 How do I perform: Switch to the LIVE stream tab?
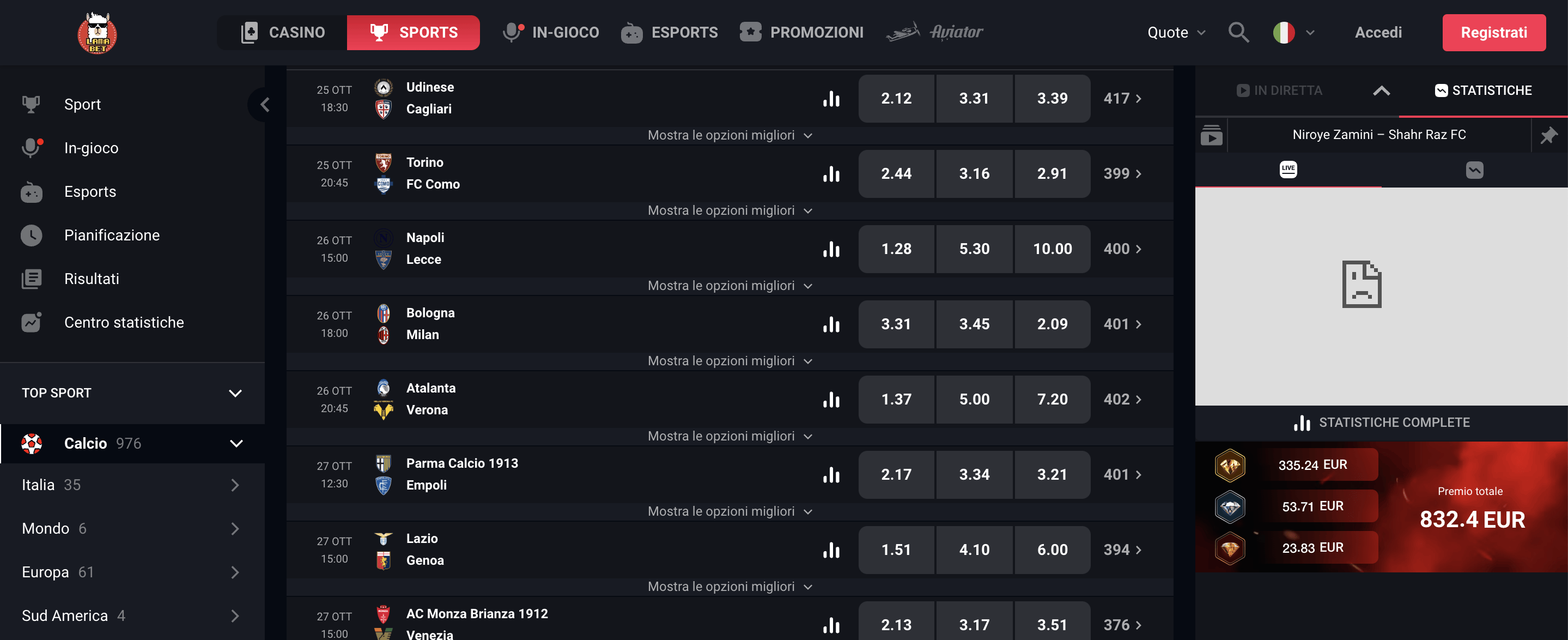1287,170
